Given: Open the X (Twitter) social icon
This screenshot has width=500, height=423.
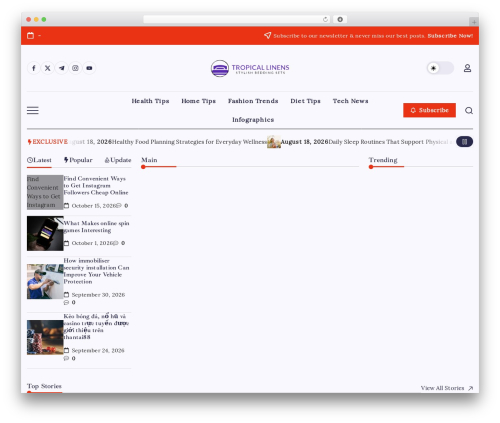Looking at the screenshot, I should coord(48,68).
